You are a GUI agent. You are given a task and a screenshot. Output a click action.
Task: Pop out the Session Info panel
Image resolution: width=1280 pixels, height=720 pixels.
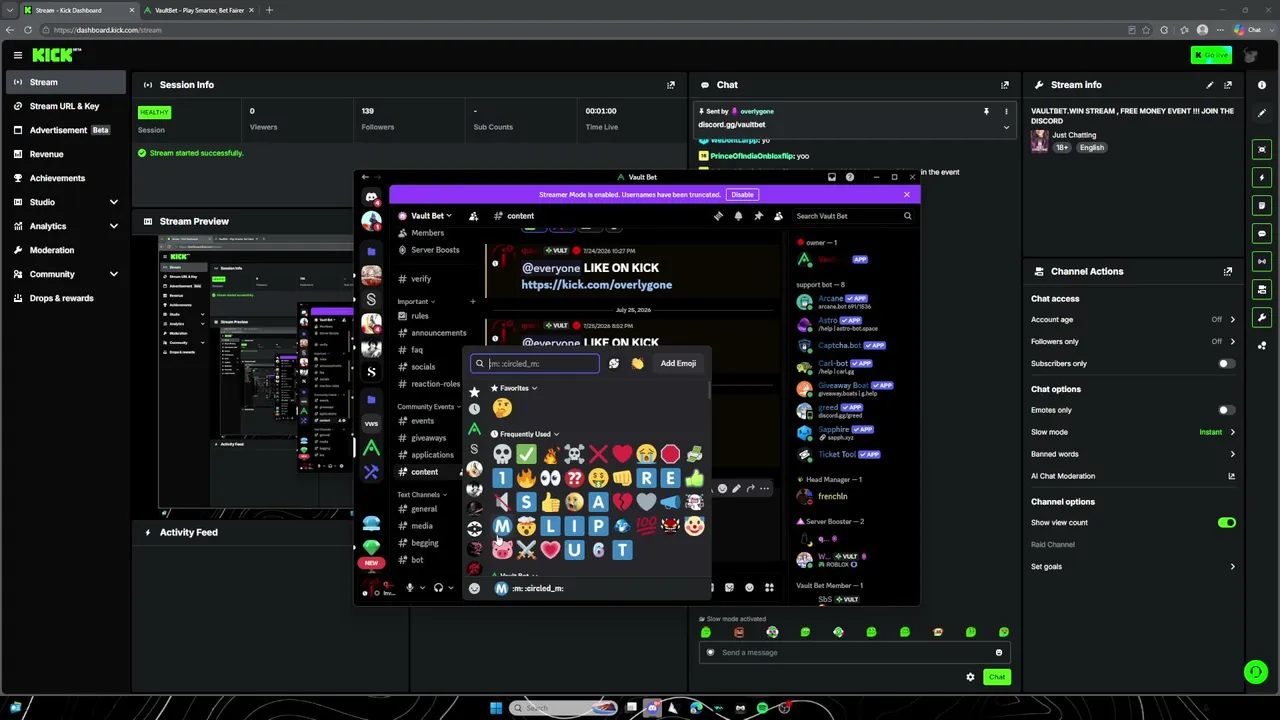tap(671, 85)
